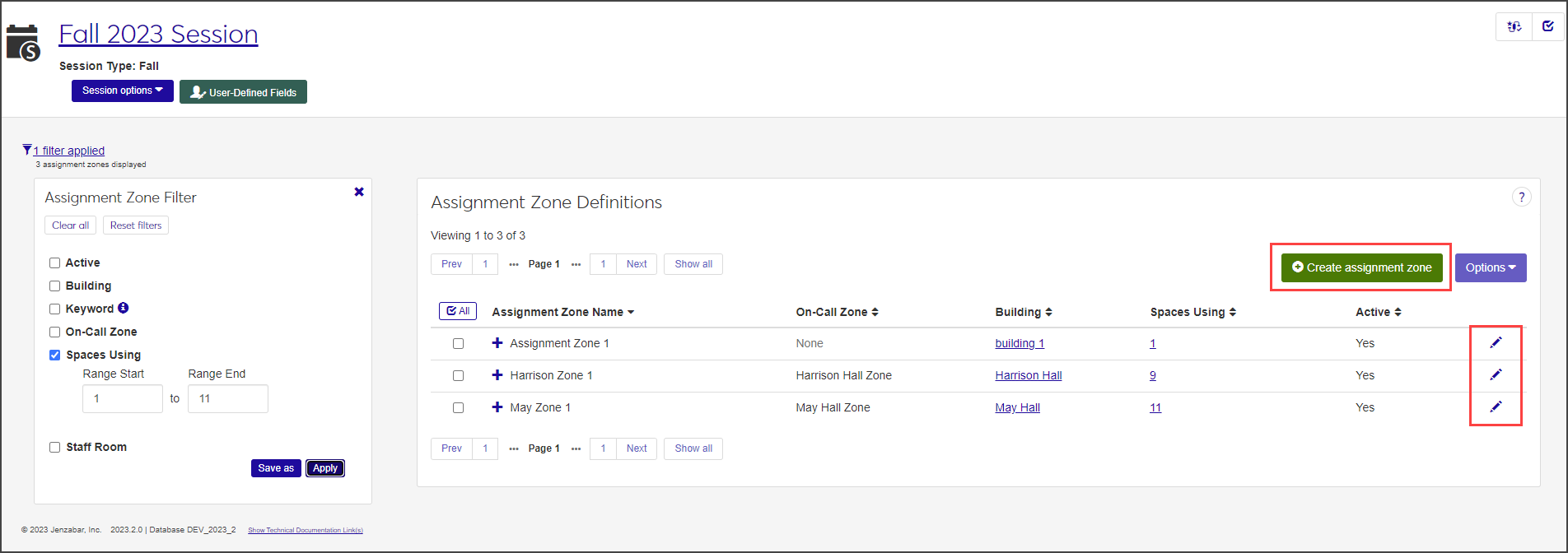Click the Range Start input field
The width and height of the screenshot is (1568, 553).
122,398
